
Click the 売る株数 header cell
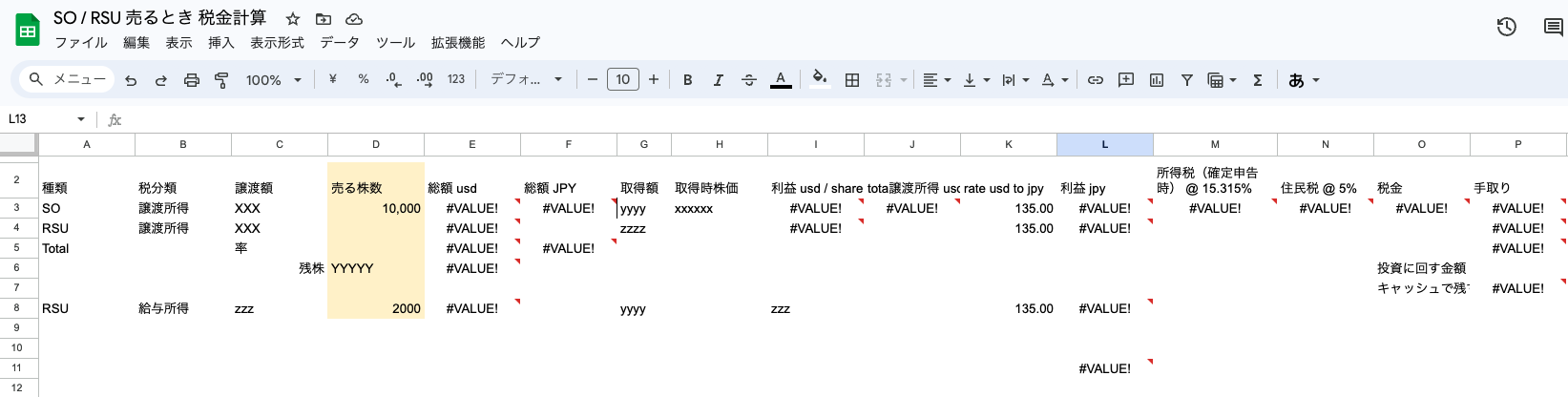(376, 181)
